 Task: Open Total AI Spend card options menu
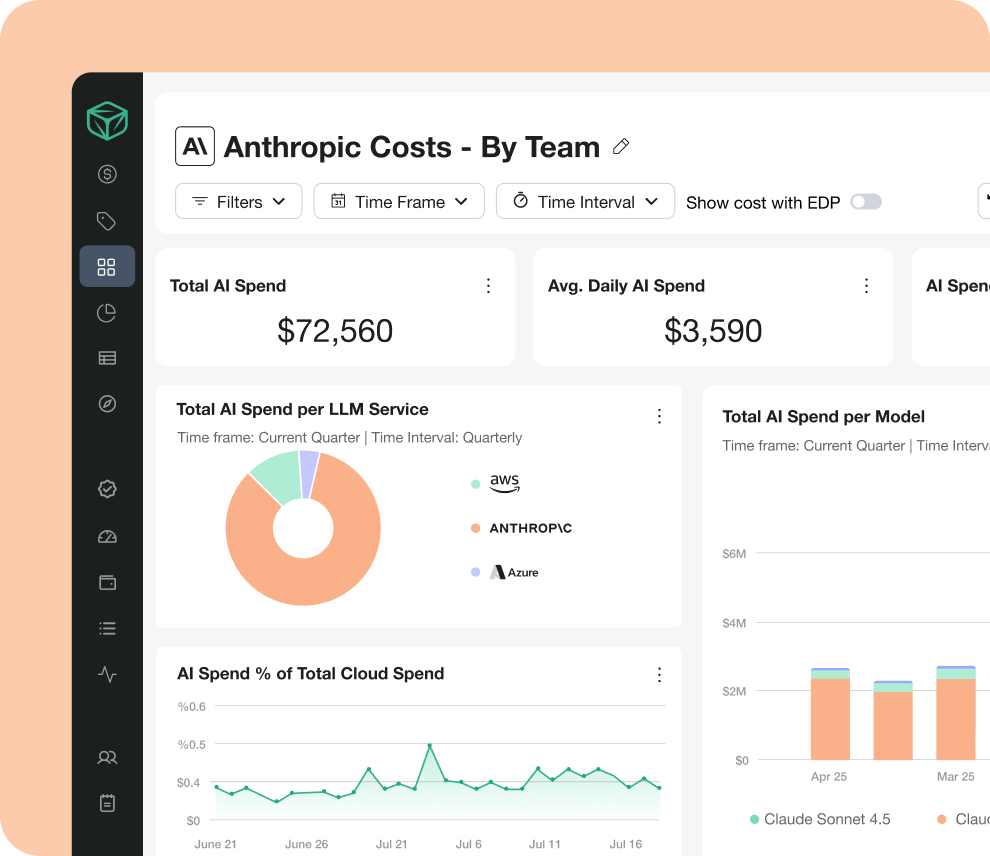tap(488, 286)
